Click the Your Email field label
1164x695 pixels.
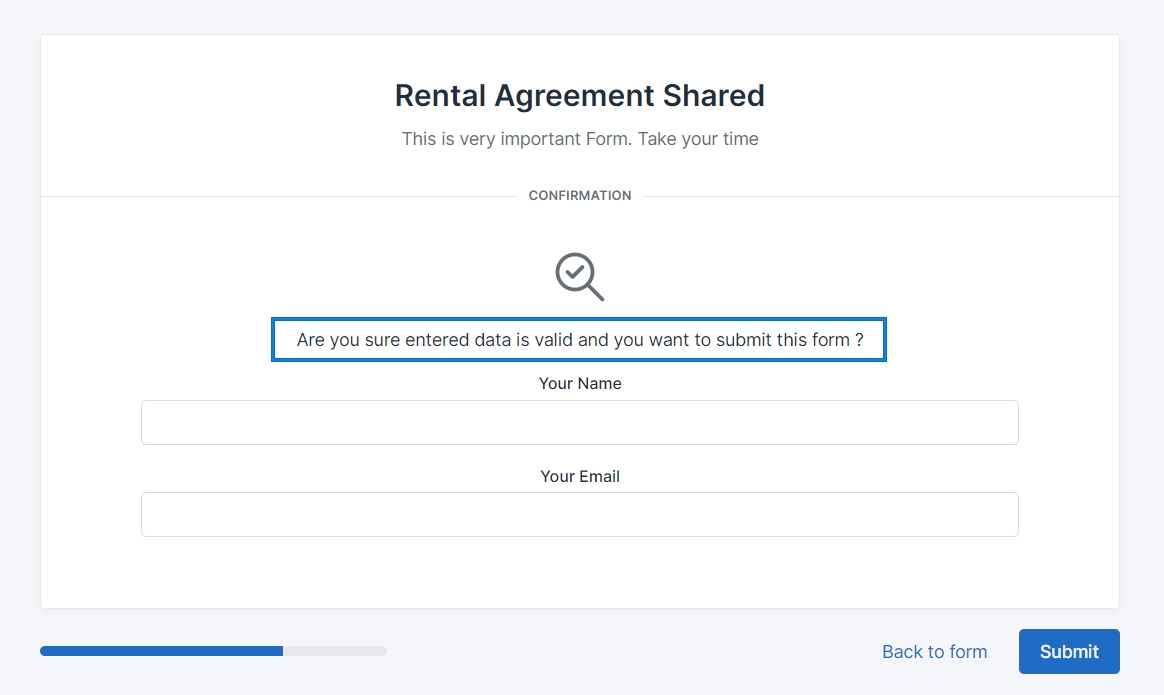[x=579, y=477]
